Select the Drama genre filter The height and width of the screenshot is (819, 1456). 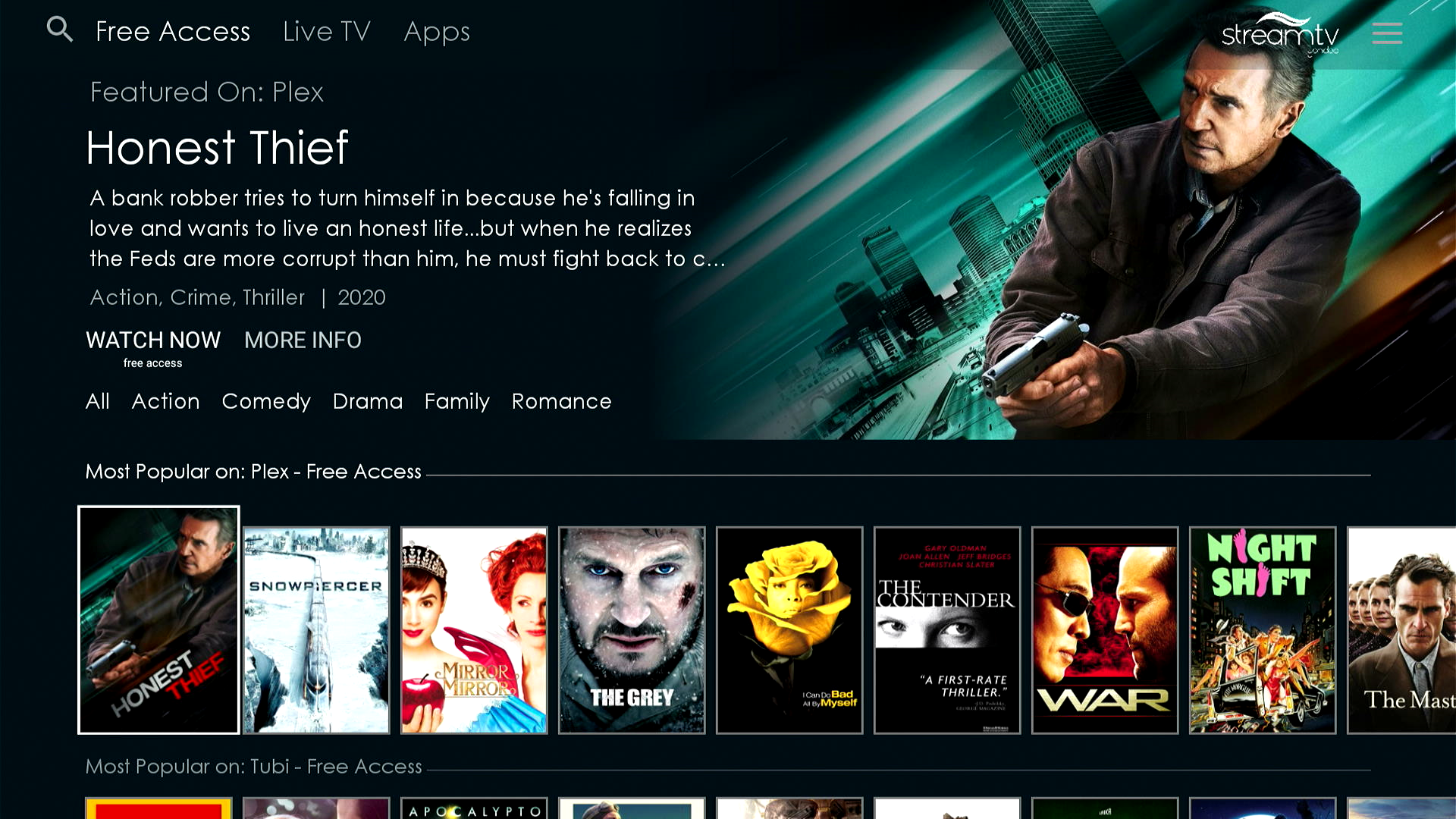[x=367, y=401]
